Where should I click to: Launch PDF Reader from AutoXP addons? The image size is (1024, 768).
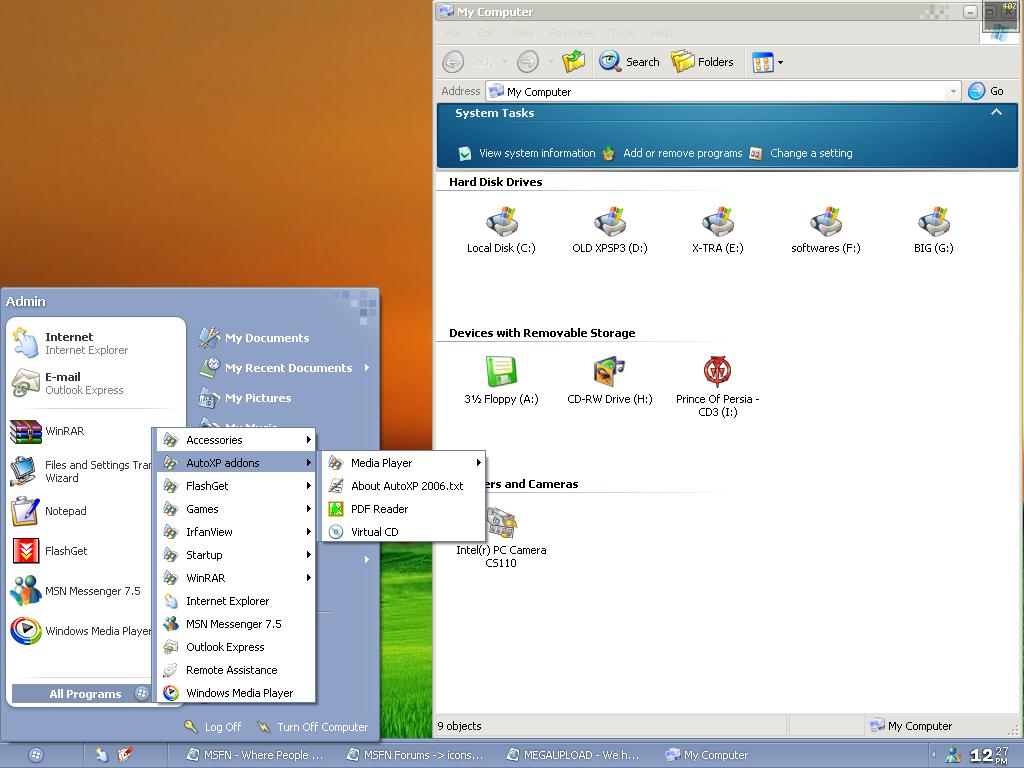pyautogui.click(x=404, y=509)
